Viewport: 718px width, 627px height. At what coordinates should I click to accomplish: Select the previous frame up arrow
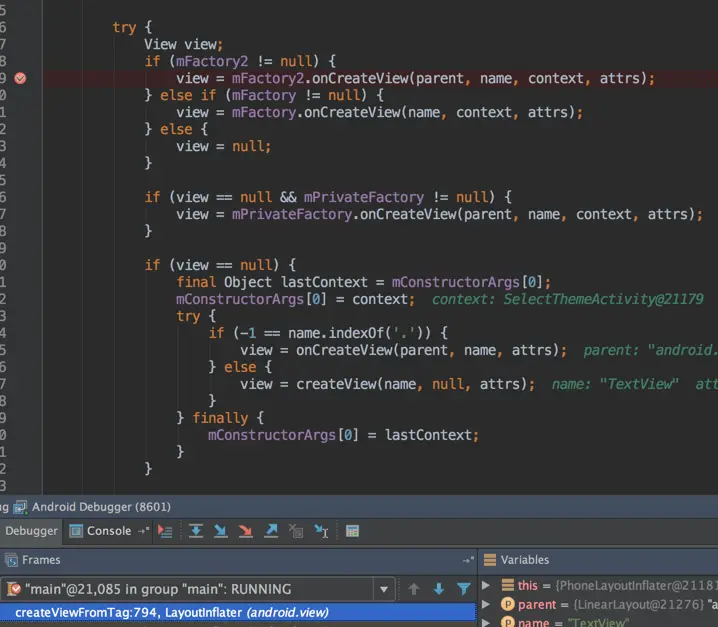click(414, 589)
